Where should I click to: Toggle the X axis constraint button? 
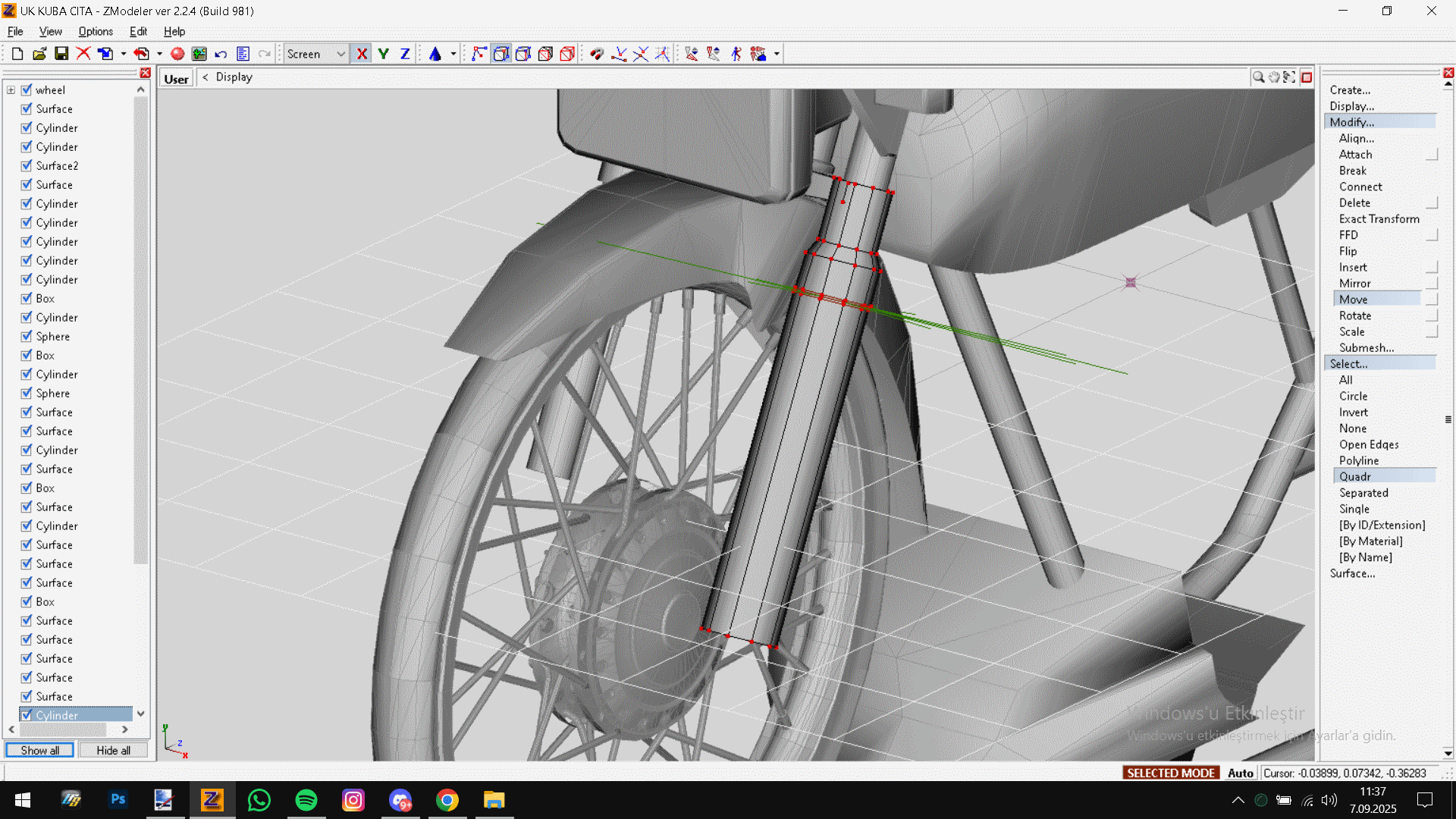[x=362, y=54]
